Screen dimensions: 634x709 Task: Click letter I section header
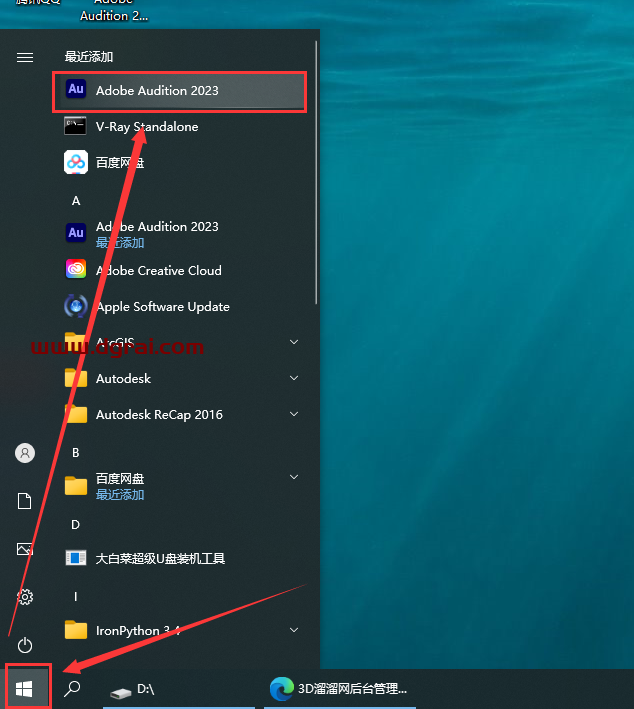point(76,597)
